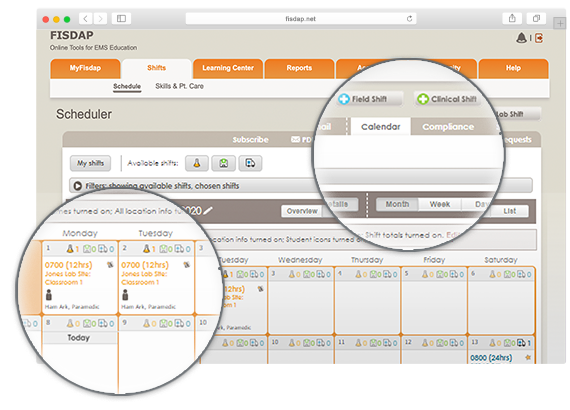Open the Skills & Pt. Care sub-tab
Viewport: 570px width, 410px height.
tap(179, 87)
